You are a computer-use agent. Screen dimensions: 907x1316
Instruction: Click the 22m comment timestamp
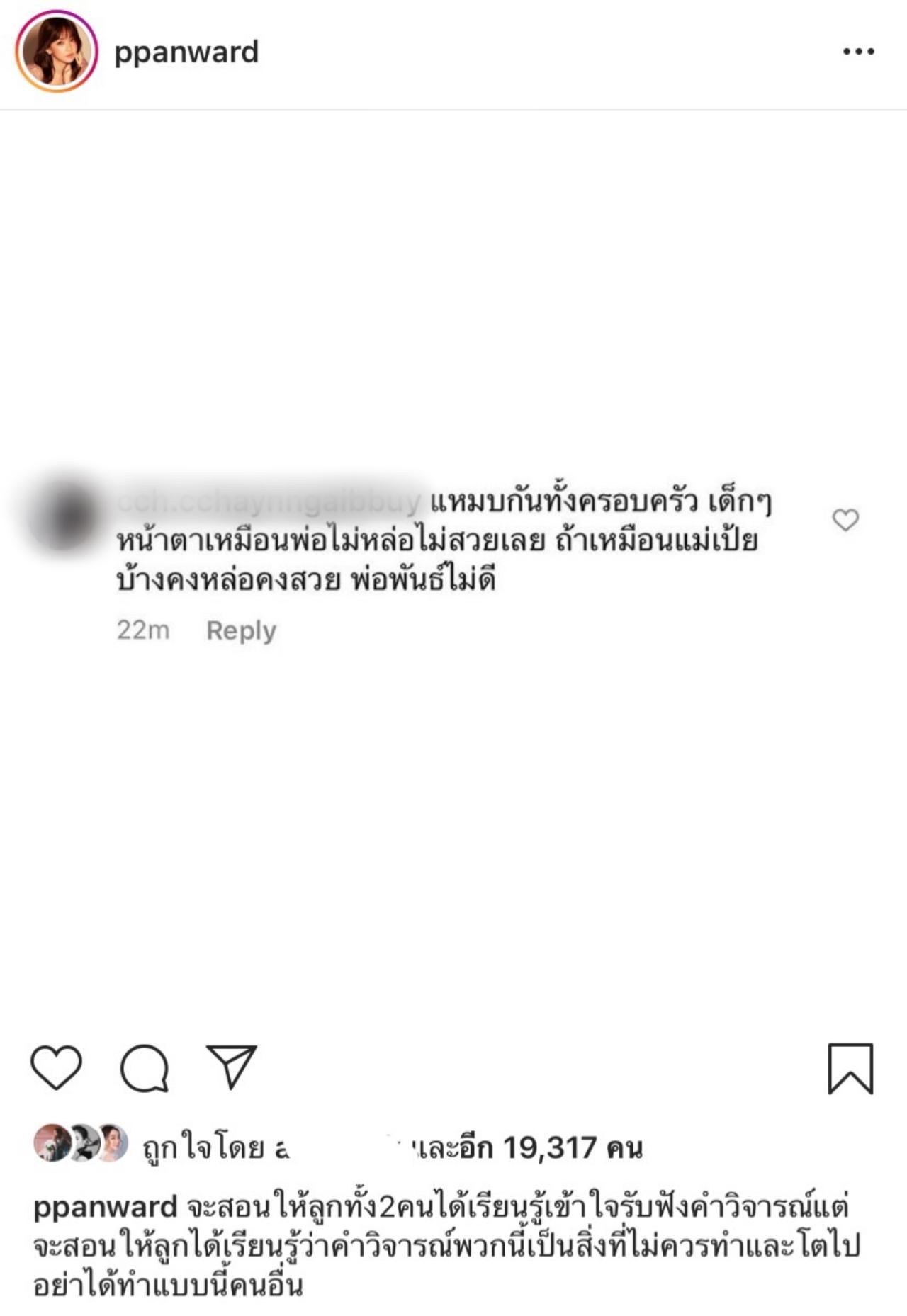(143, 630)
